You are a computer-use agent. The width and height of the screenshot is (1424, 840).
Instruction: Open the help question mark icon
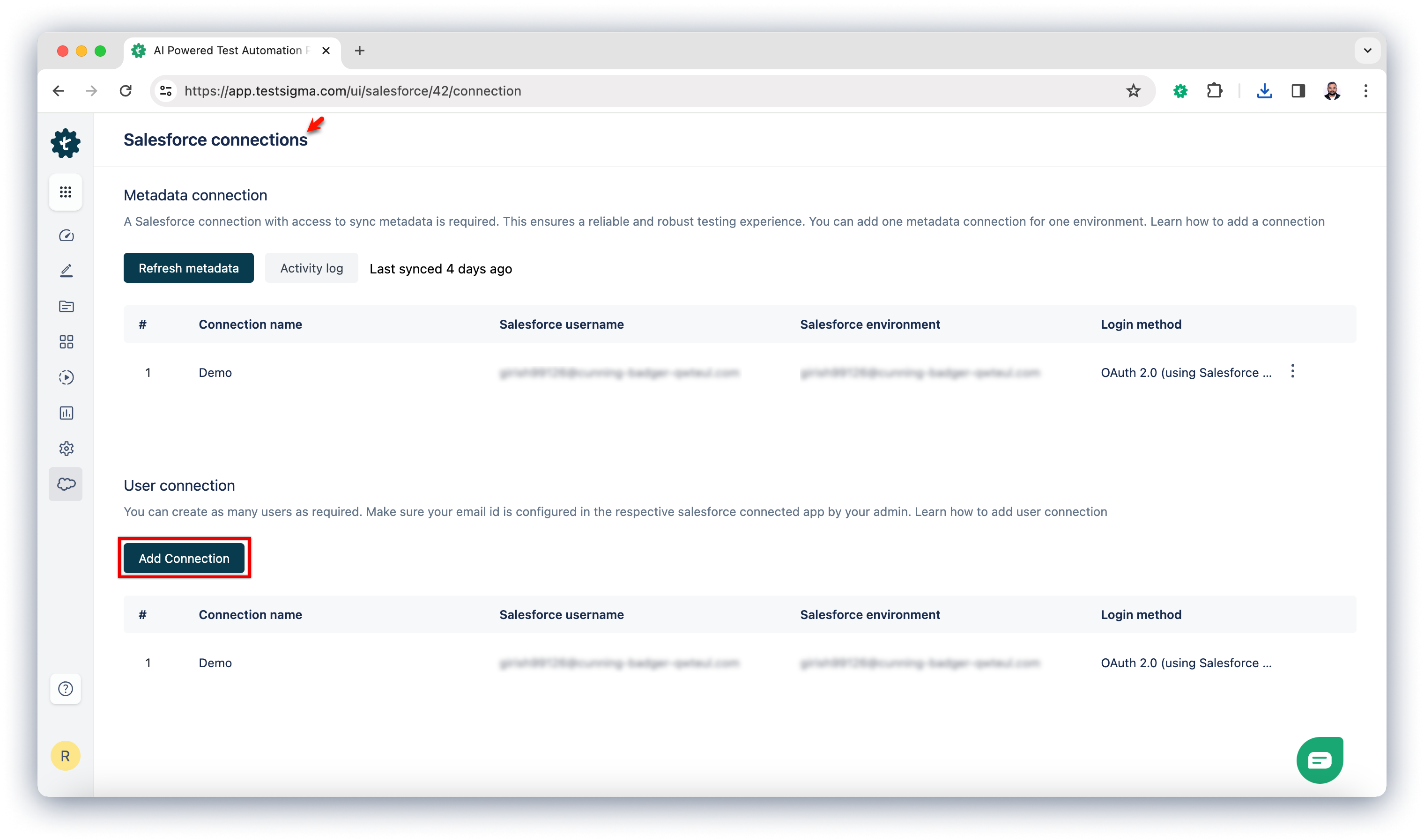point(66,689)
